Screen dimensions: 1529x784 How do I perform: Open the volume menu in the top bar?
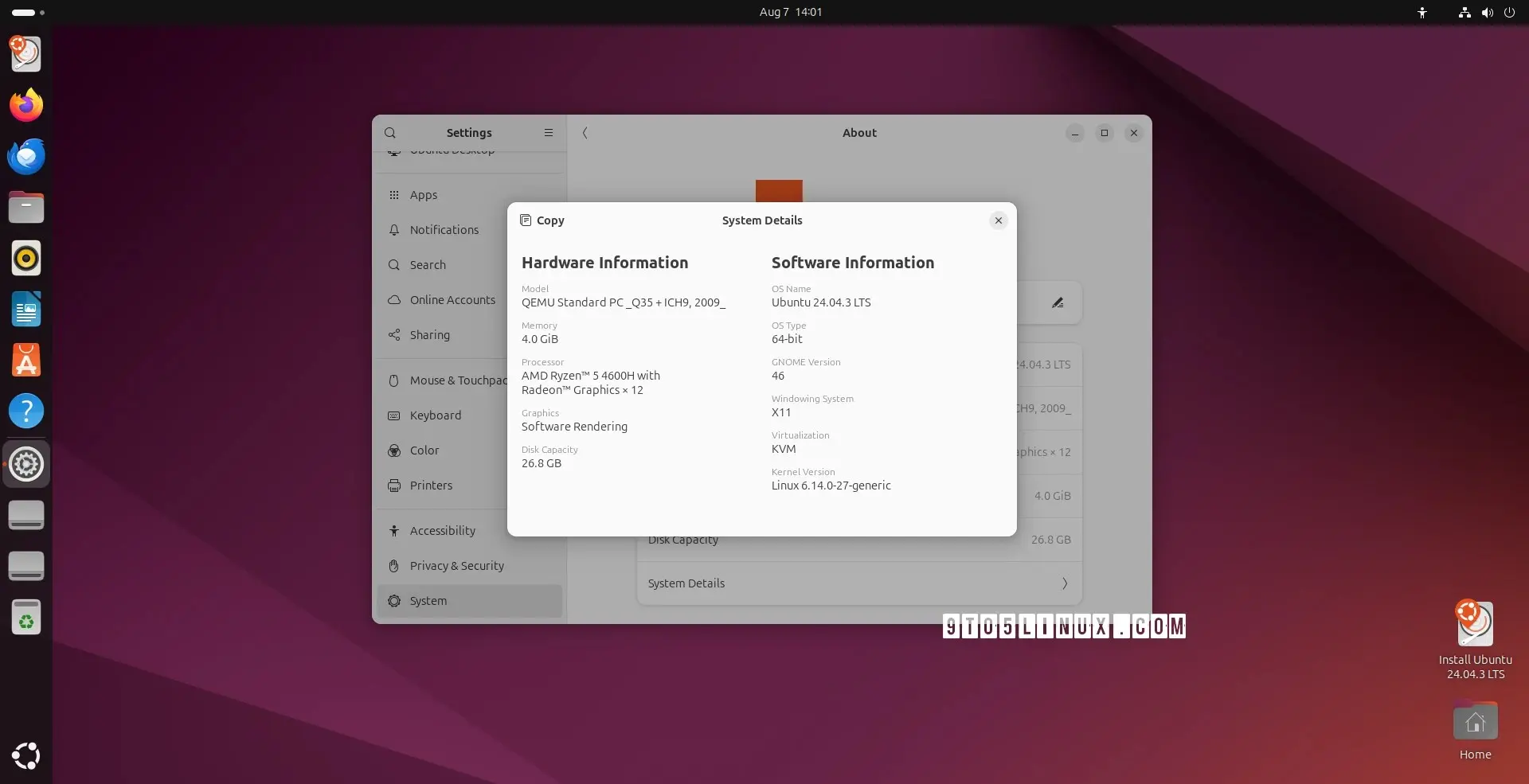(1488, 12)
